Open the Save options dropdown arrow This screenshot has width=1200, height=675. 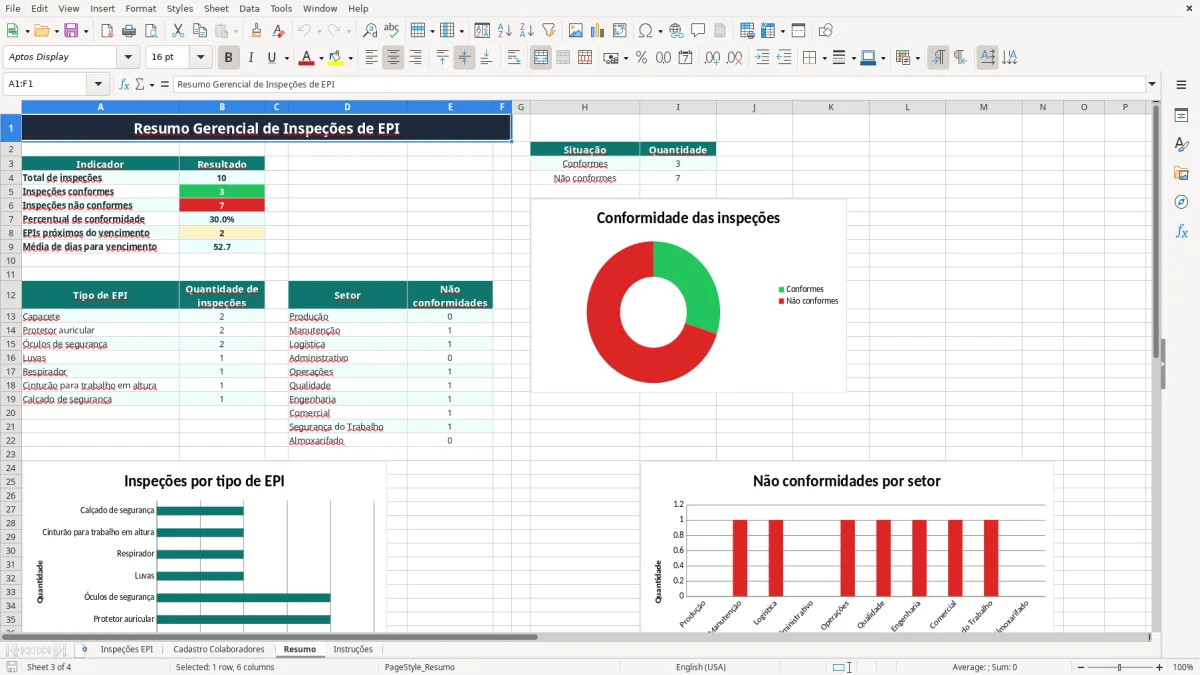tap(86, 31)
